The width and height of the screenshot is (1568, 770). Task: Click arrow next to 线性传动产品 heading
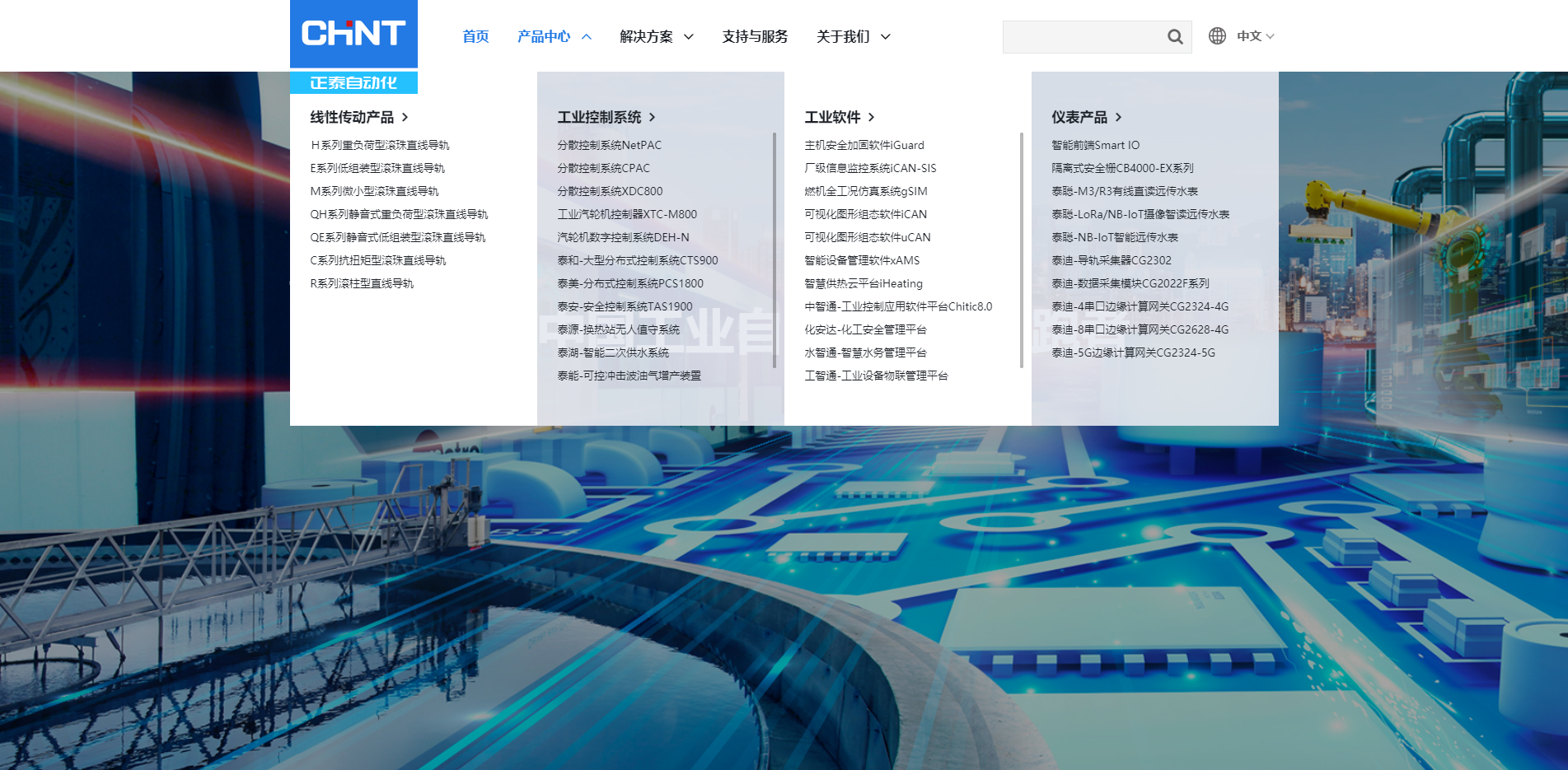point(405,118)
